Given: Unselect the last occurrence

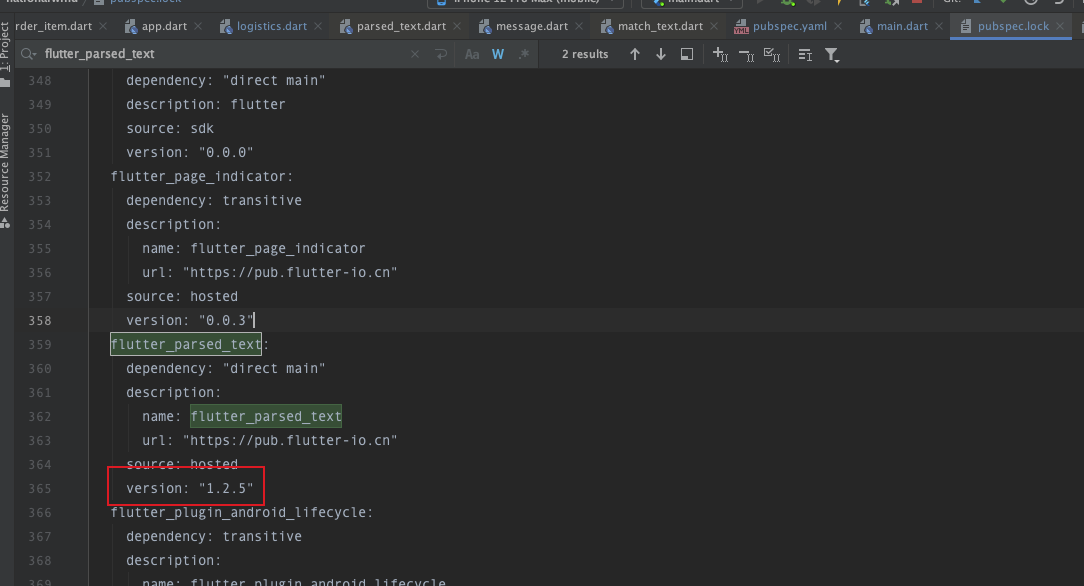Looking at the screenshot, I should click(747, 54).
